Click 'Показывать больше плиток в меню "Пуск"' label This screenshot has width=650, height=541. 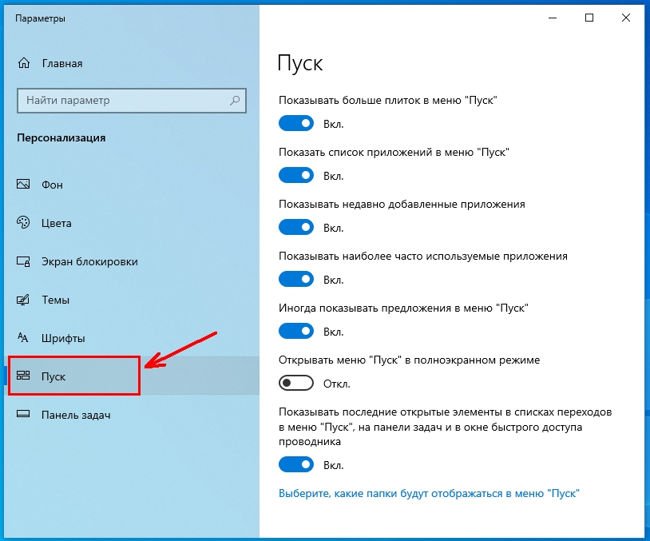(x=388, y=100)
